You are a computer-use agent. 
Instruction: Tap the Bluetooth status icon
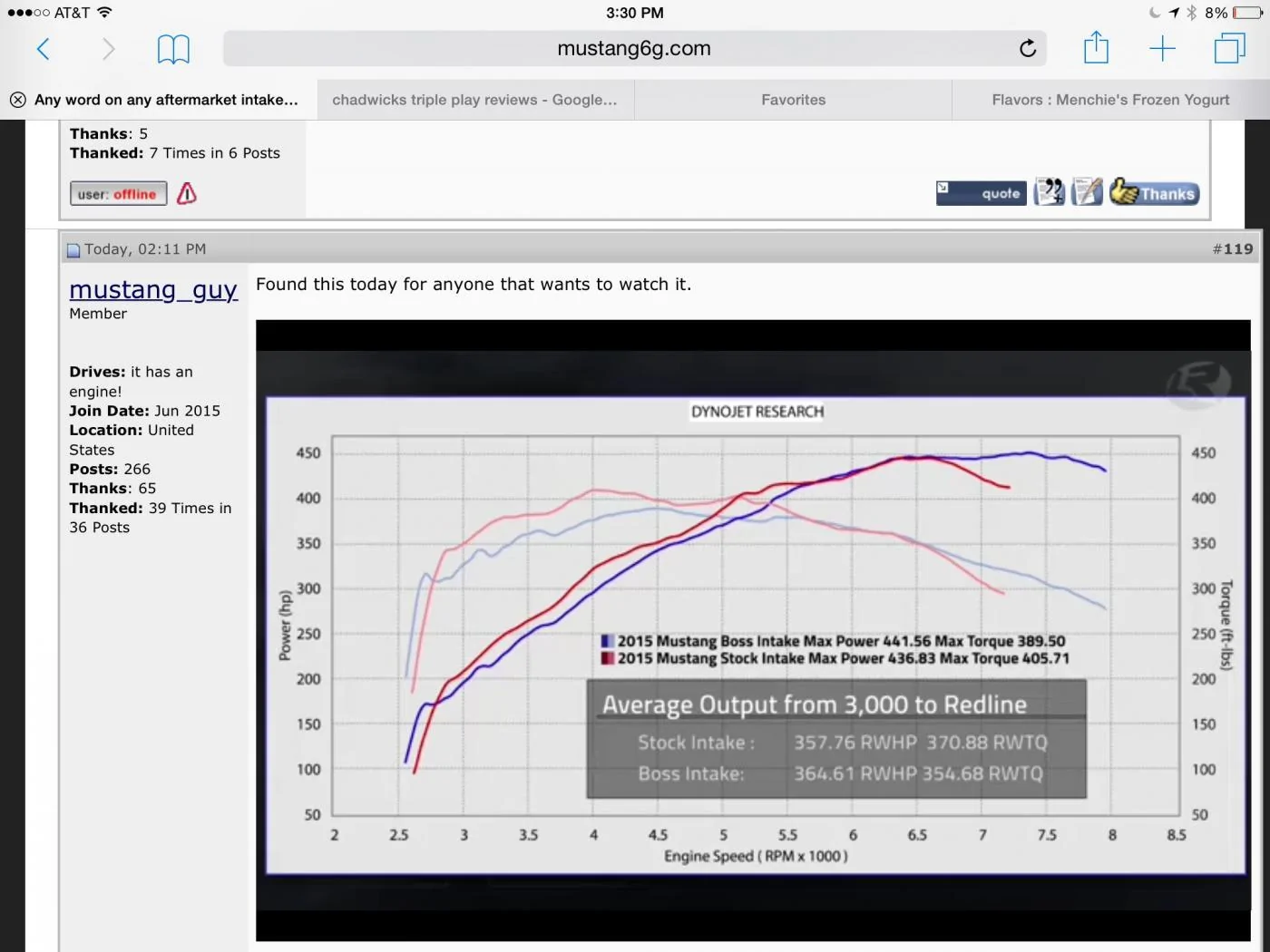point(1192,13)
